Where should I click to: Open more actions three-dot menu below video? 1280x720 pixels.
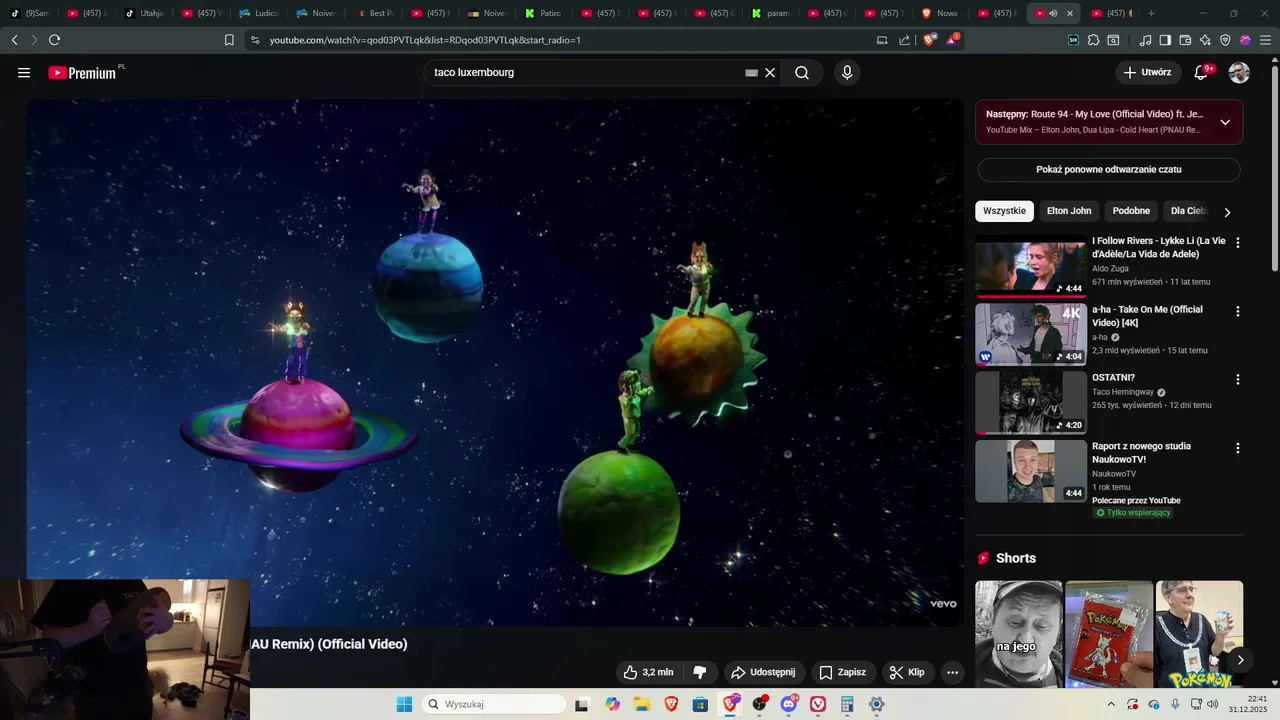[952, 672]
